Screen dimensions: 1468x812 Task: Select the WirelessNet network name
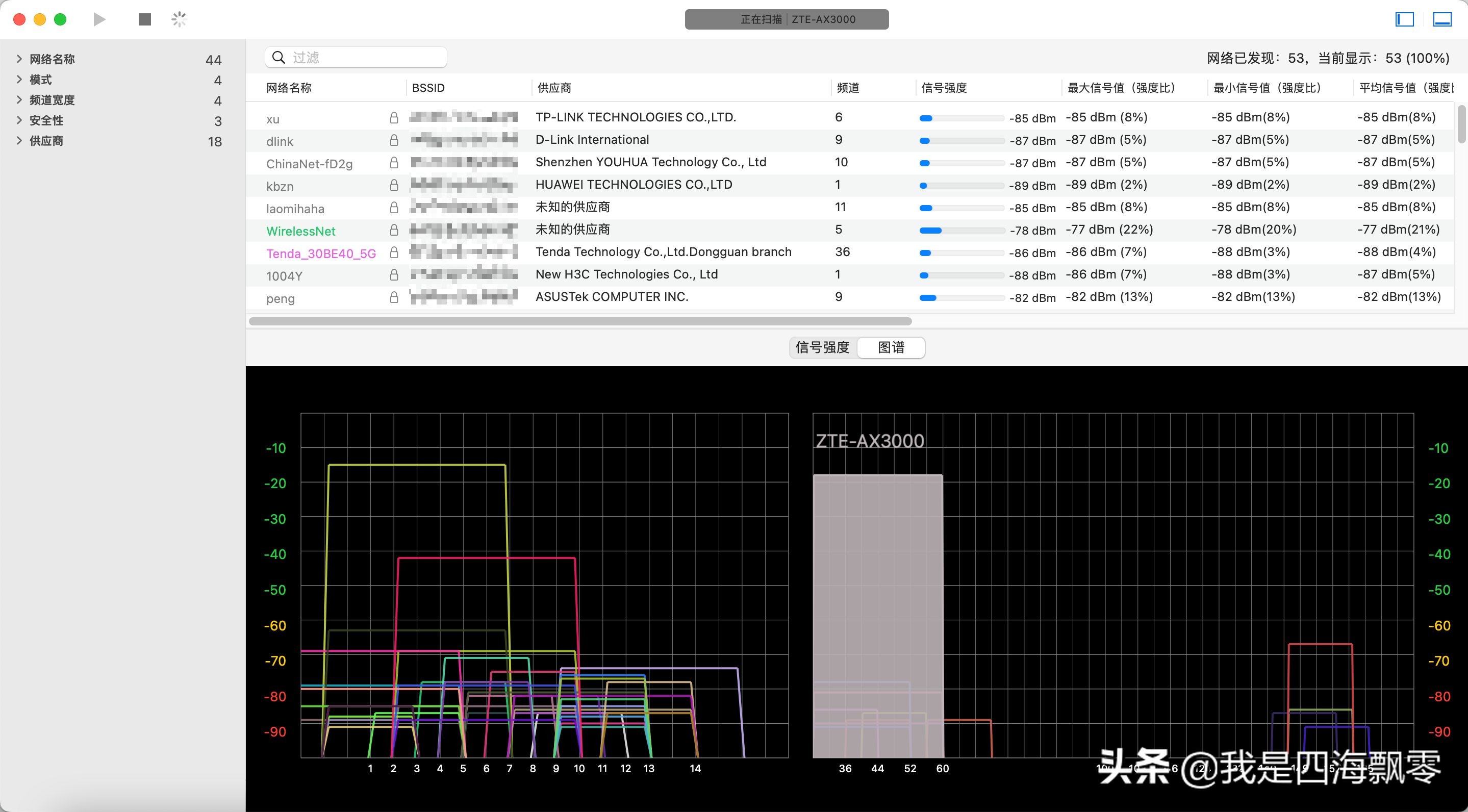point(301,231)
